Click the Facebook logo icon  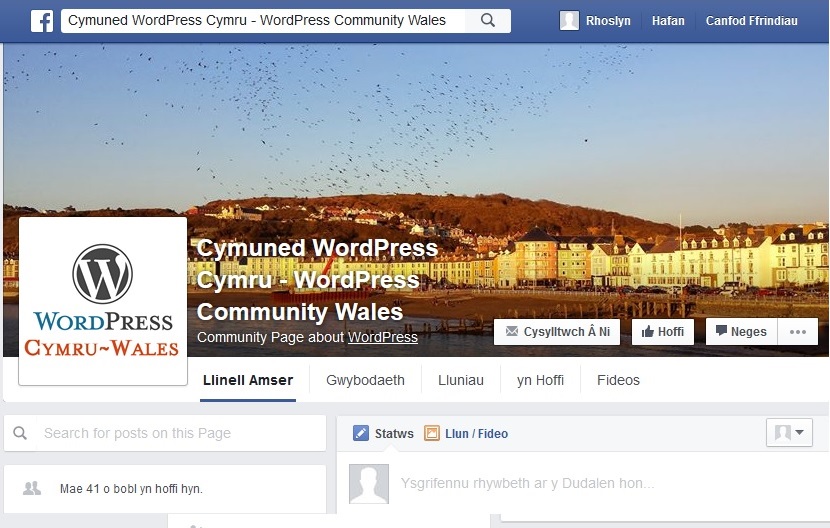(42, 21)
